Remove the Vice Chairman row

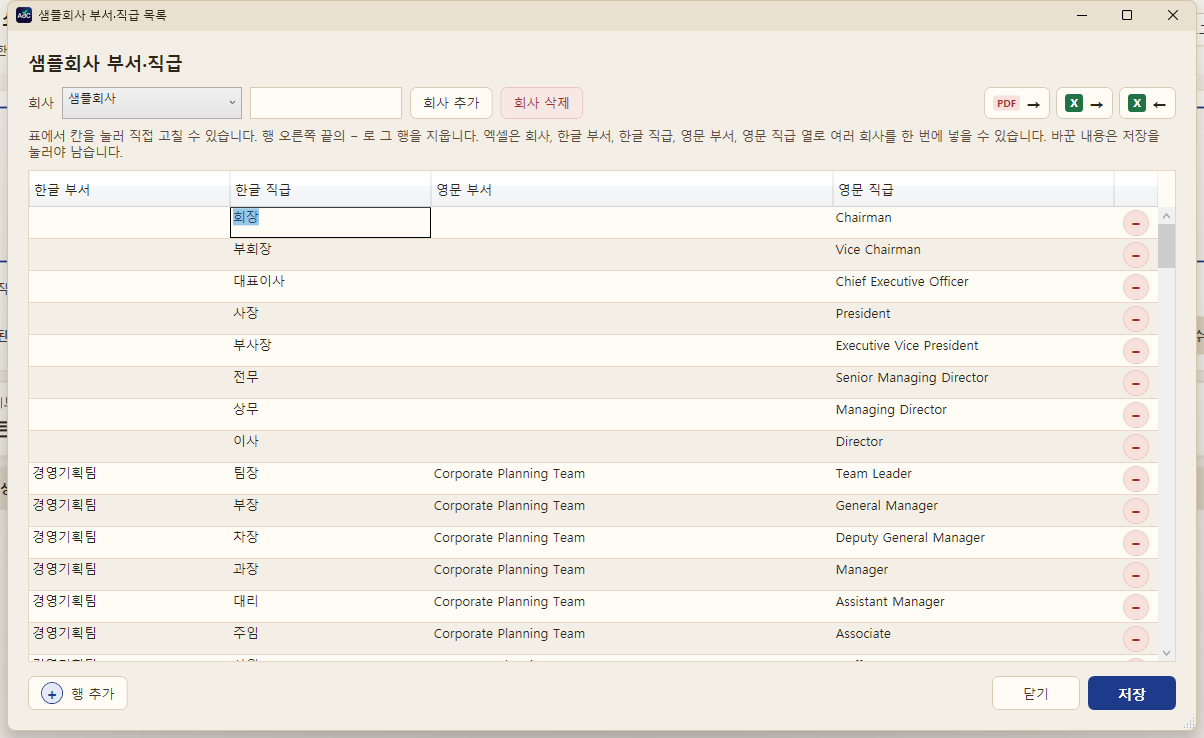1136,255
